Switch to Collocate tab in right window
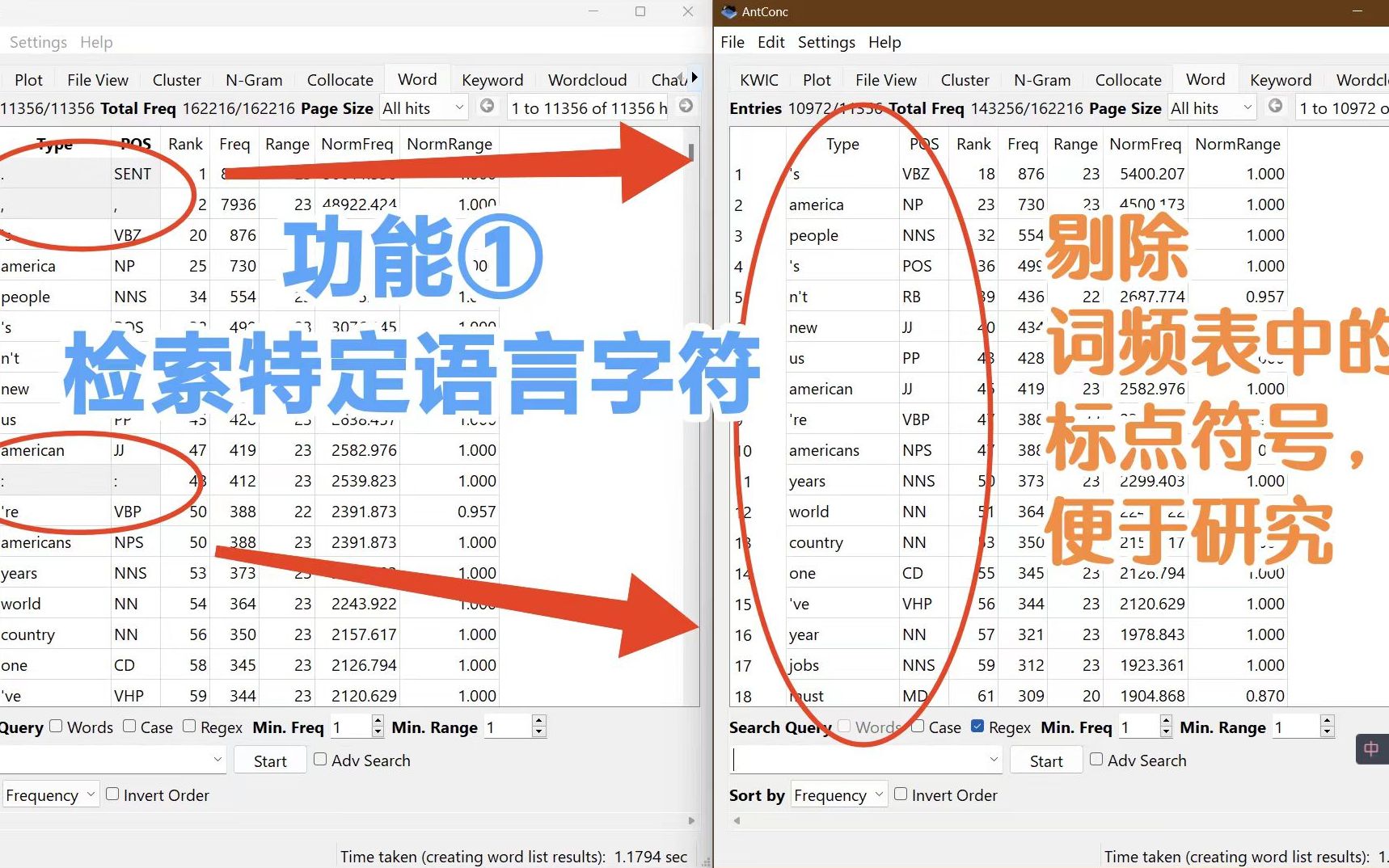1389x868 pixels. pyautogui.click(x=1128, y=80)
